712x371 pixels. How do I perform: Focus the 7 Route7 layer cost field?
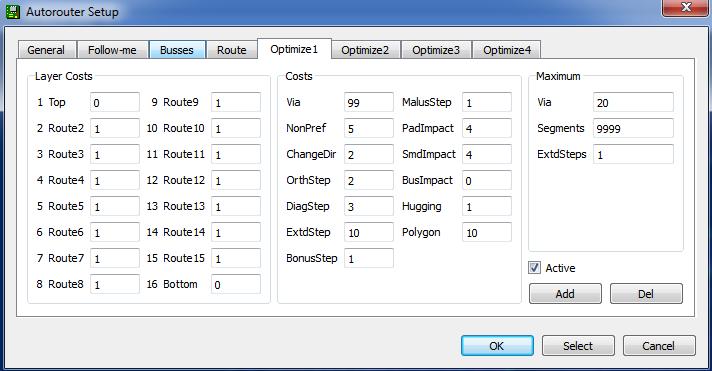coord(115,258)
